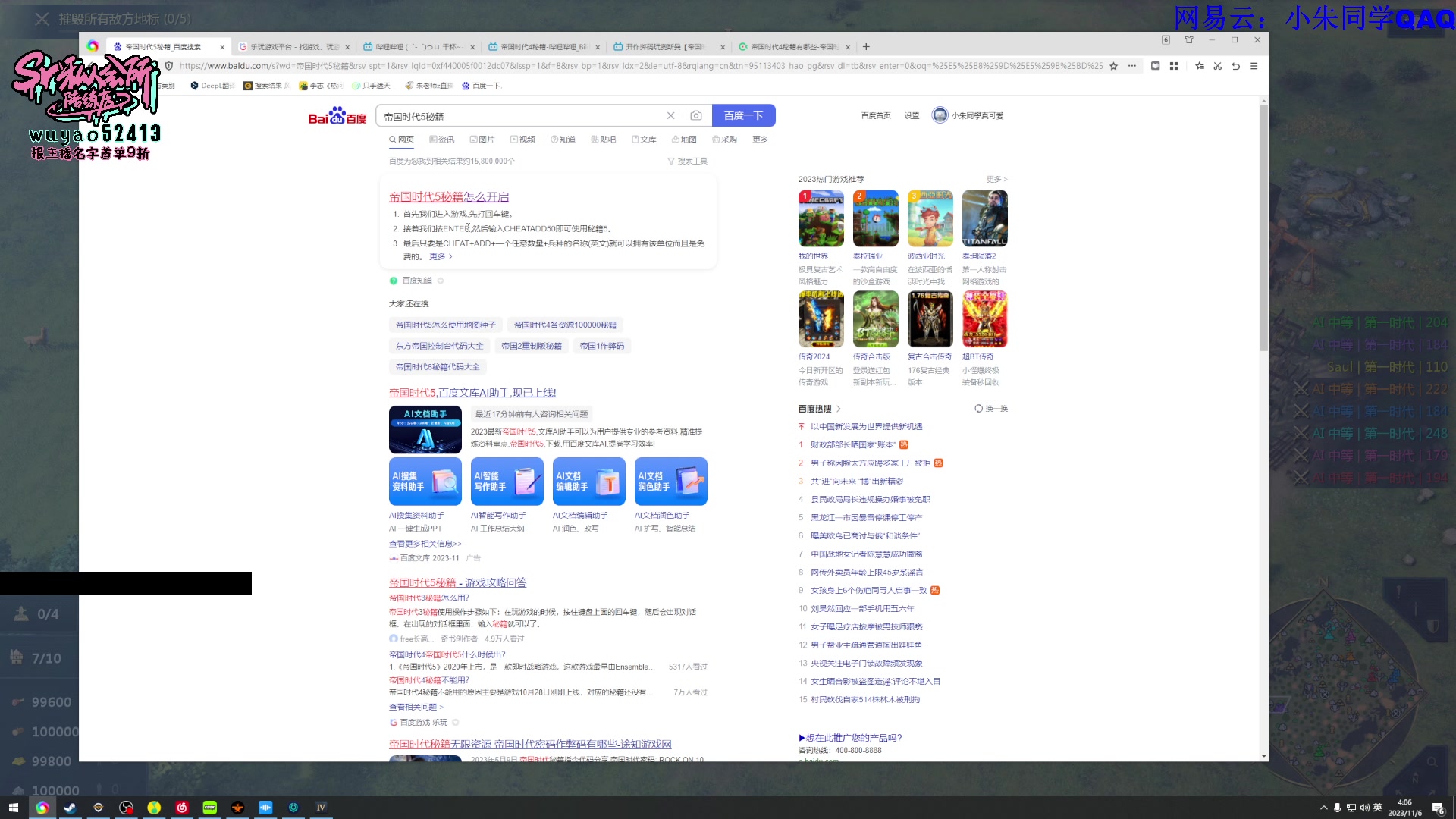
Task: Open DeepL翻译 bookmark
Action: point(212,86)
